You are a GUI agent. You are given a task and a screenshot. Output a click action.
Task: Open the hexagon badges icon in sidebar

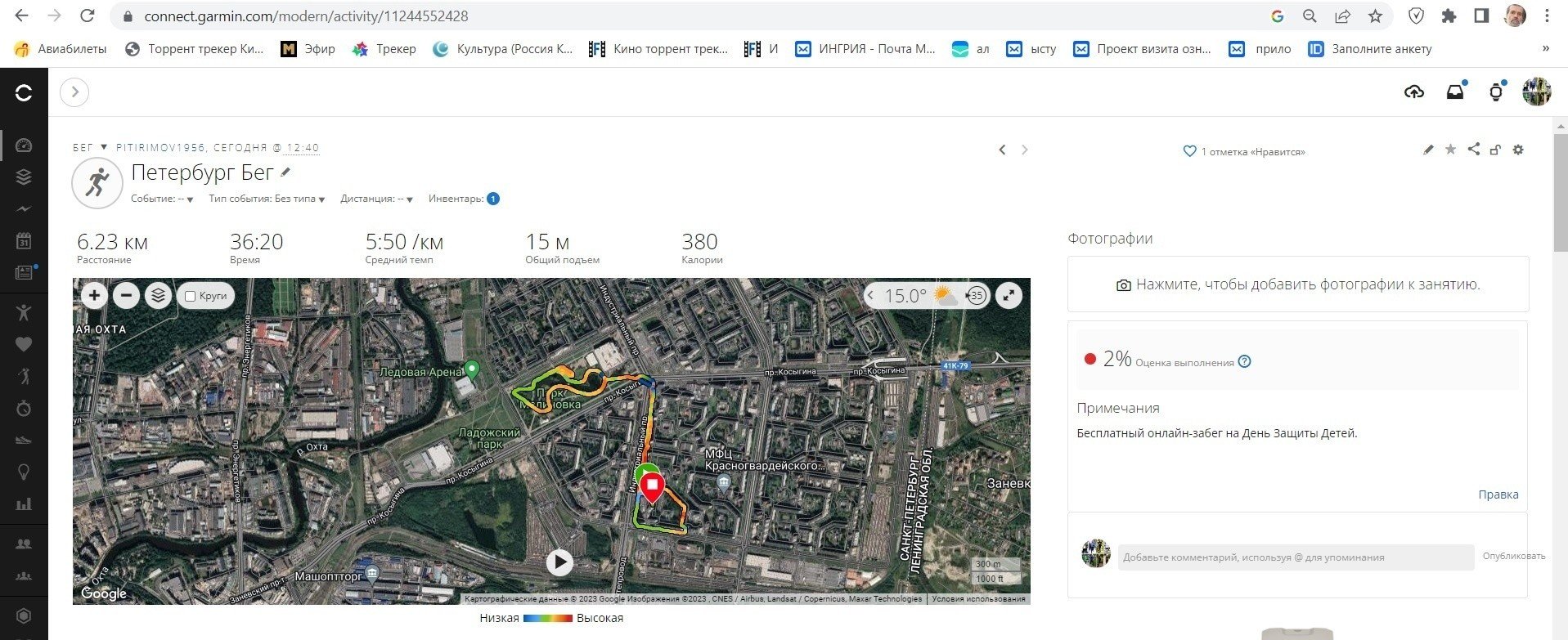(x=24, y=615)
